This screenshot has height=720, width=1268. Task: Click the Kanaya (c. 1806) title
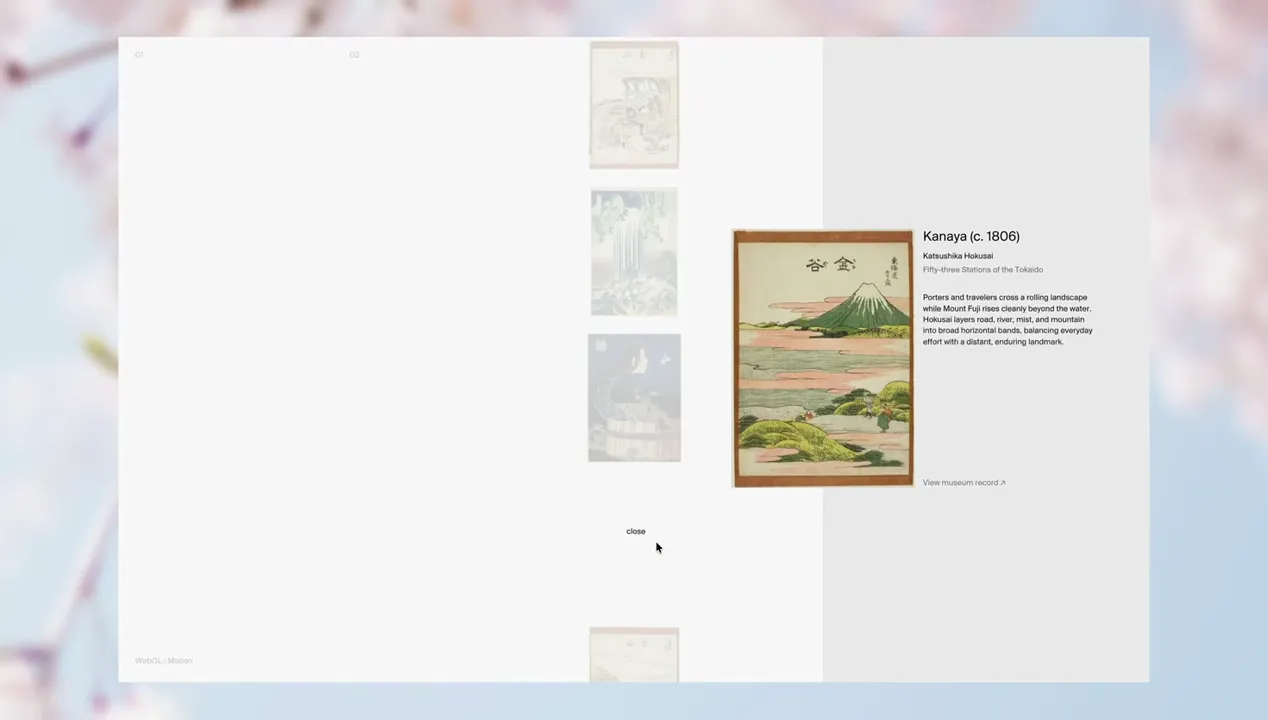pyautogui.click(x=971, y=236)
